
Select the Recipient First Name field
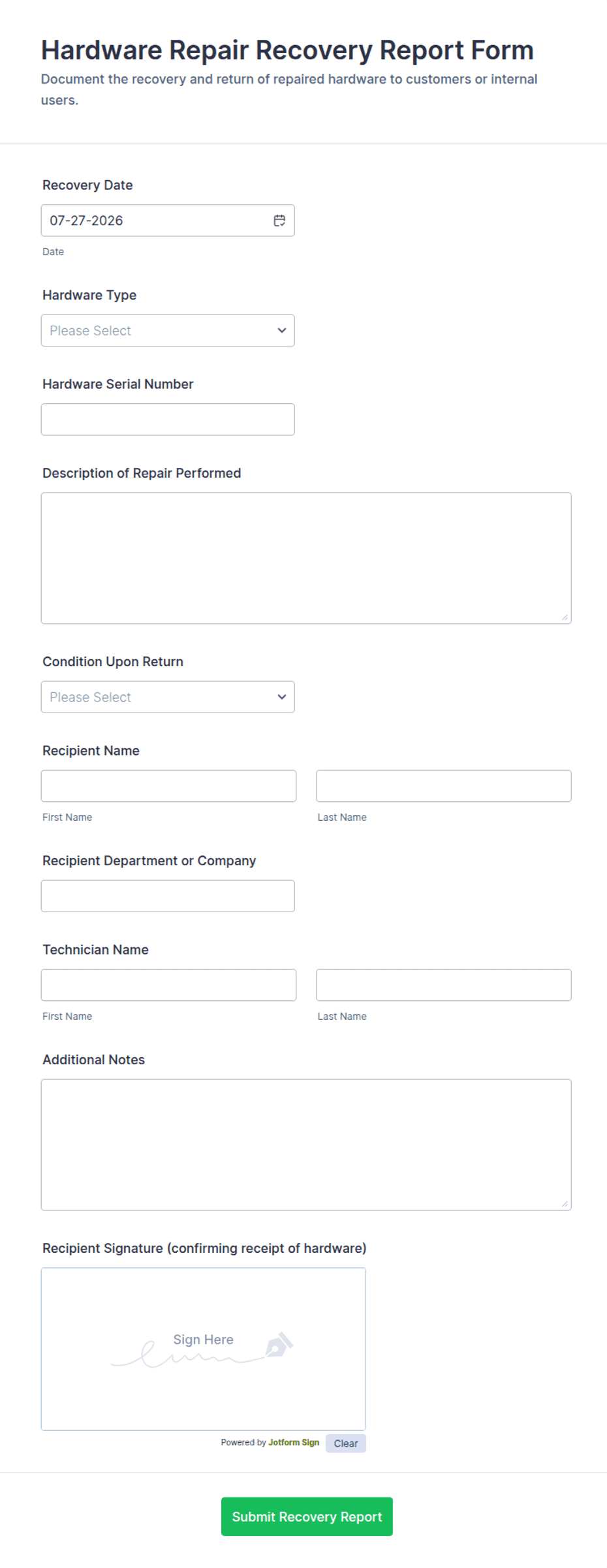coord(168,786)
